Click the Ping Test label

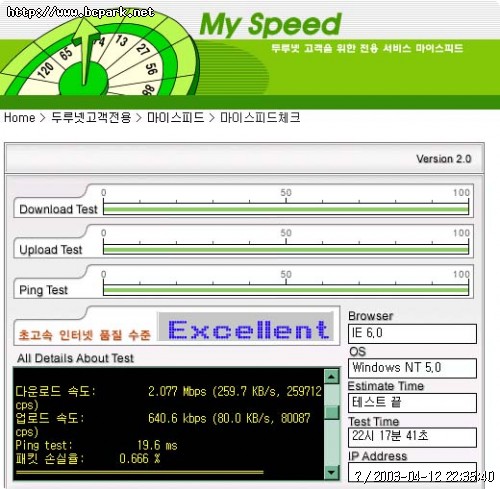coord(43,290)
